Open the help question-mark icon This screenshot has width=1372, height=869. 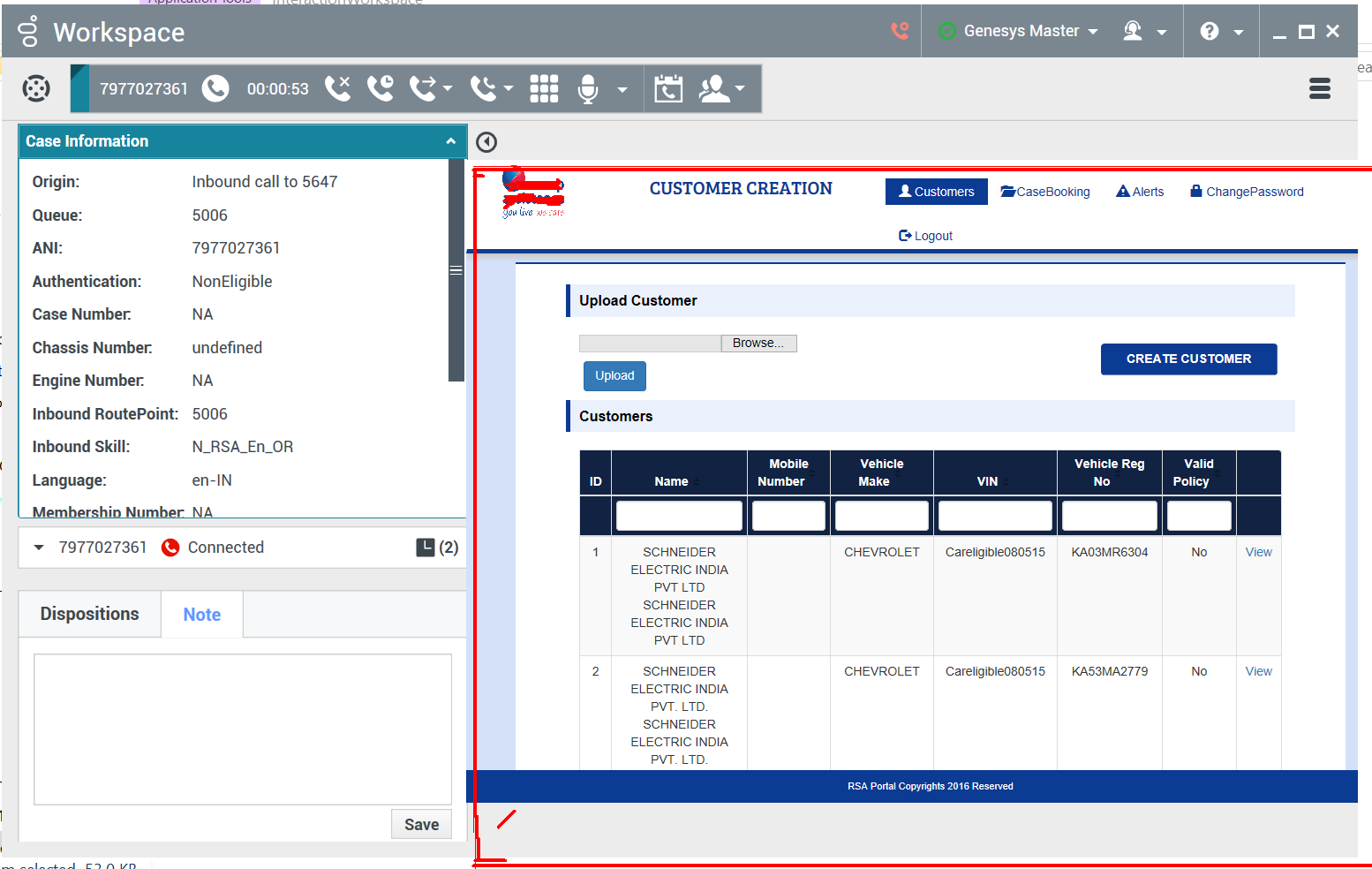1210,31
